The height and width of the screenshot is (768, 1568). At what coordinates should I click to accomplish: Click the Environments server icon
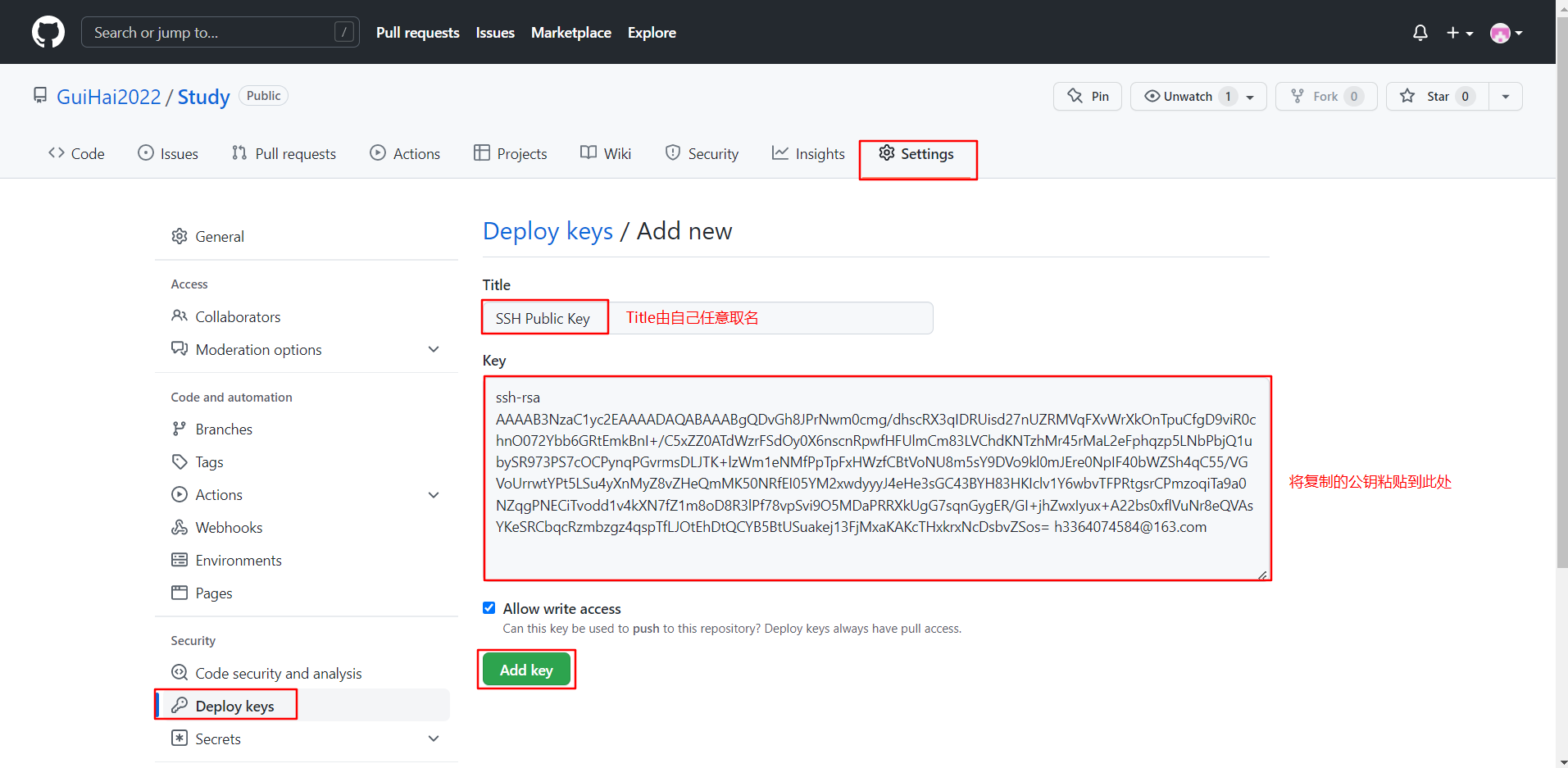click(180, 560)
